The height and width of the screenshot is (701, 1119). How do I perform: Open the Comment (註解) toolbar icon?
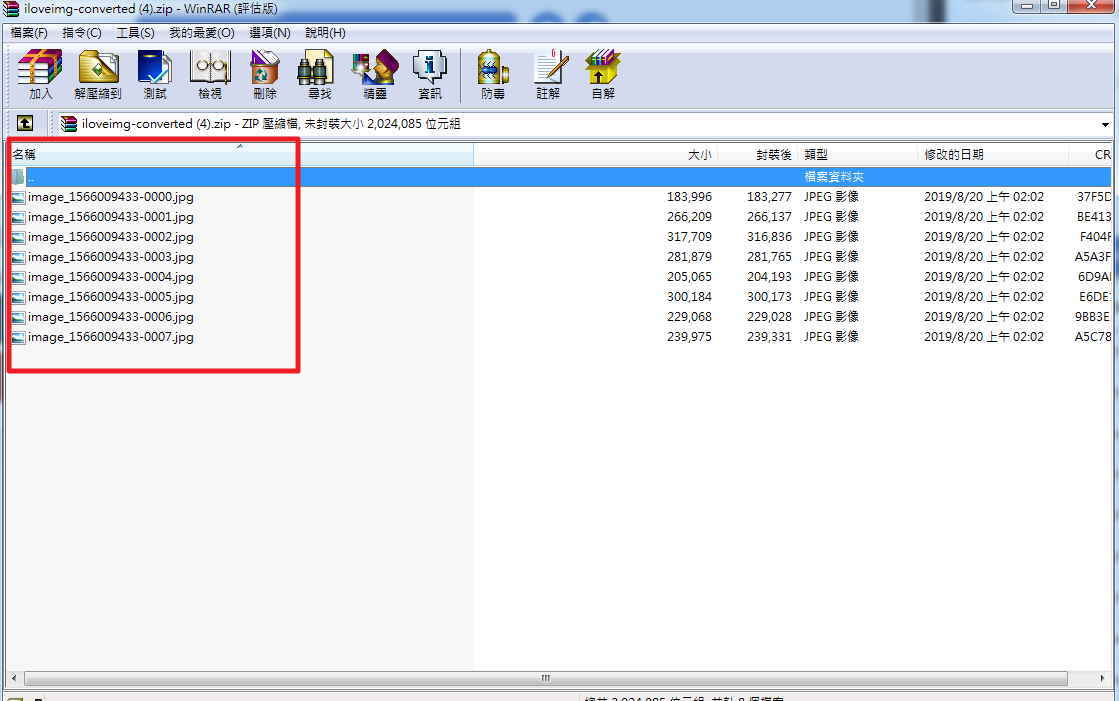click(548, 74)
